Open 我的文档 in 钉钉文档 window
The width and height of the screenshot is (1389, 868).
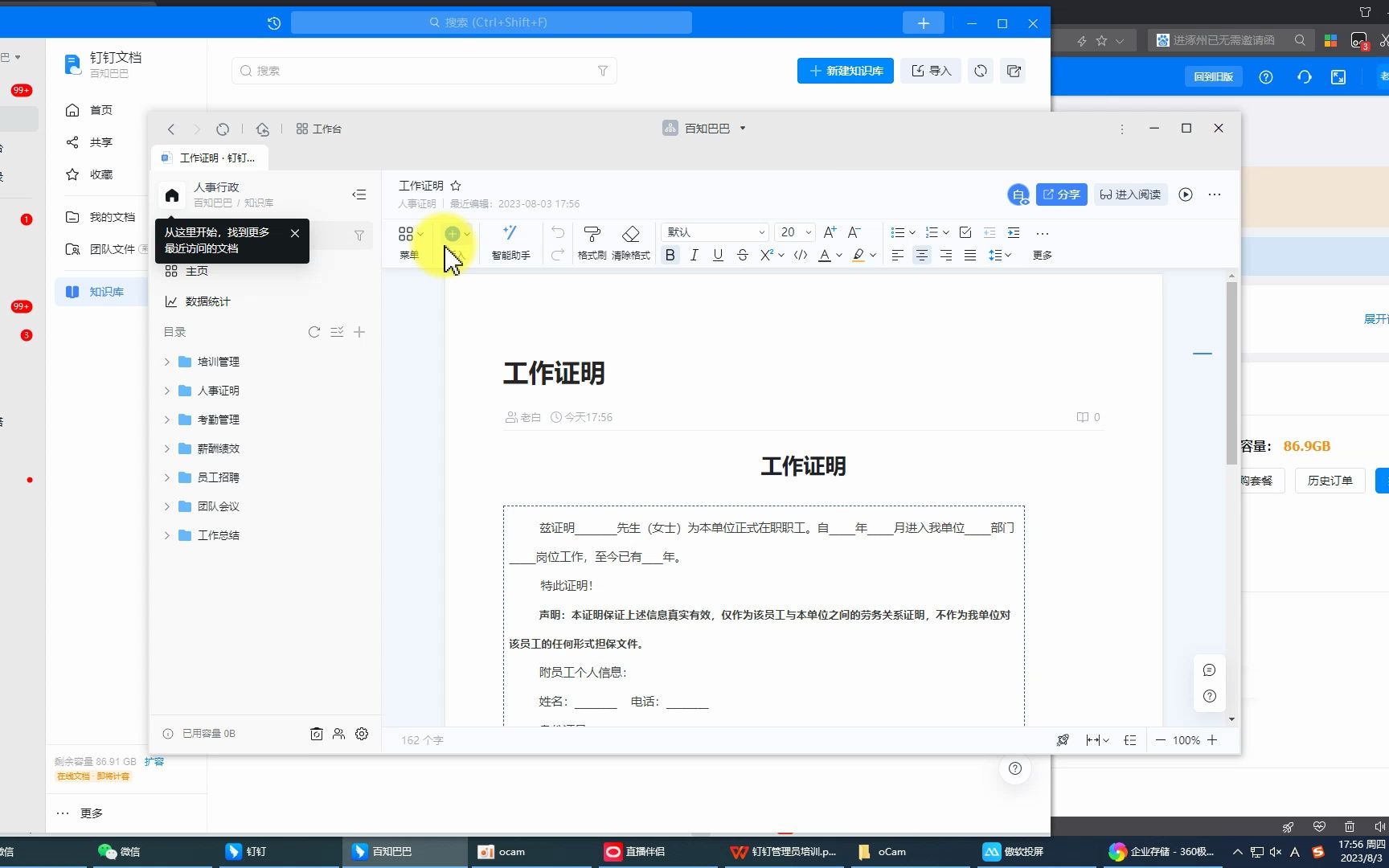(100, 217)
